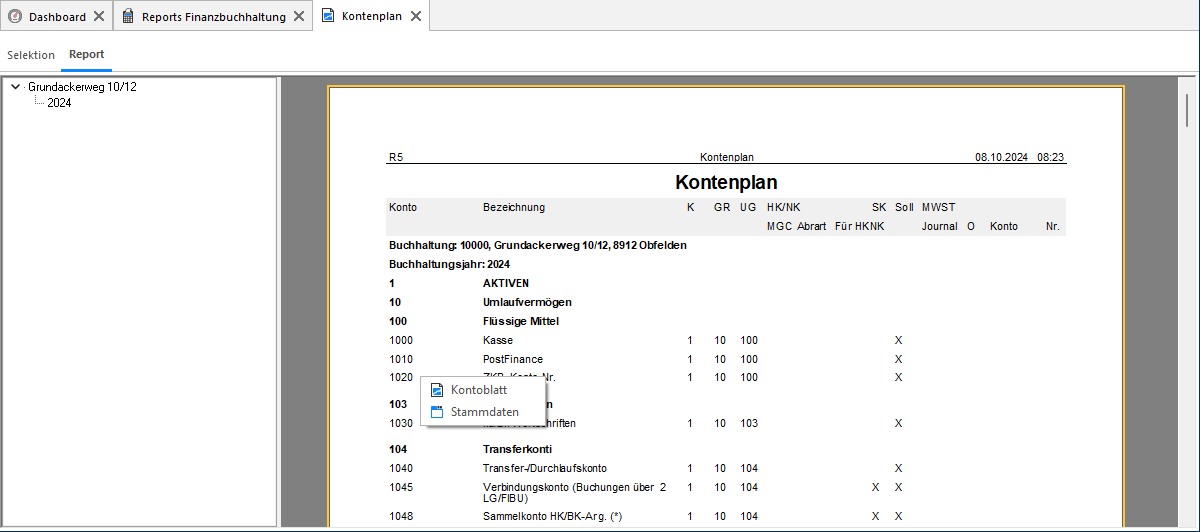Click the Bezeichnung column header
This screenshot has height=532, width=1200.
pyautogui.click(x=514, y=207)
